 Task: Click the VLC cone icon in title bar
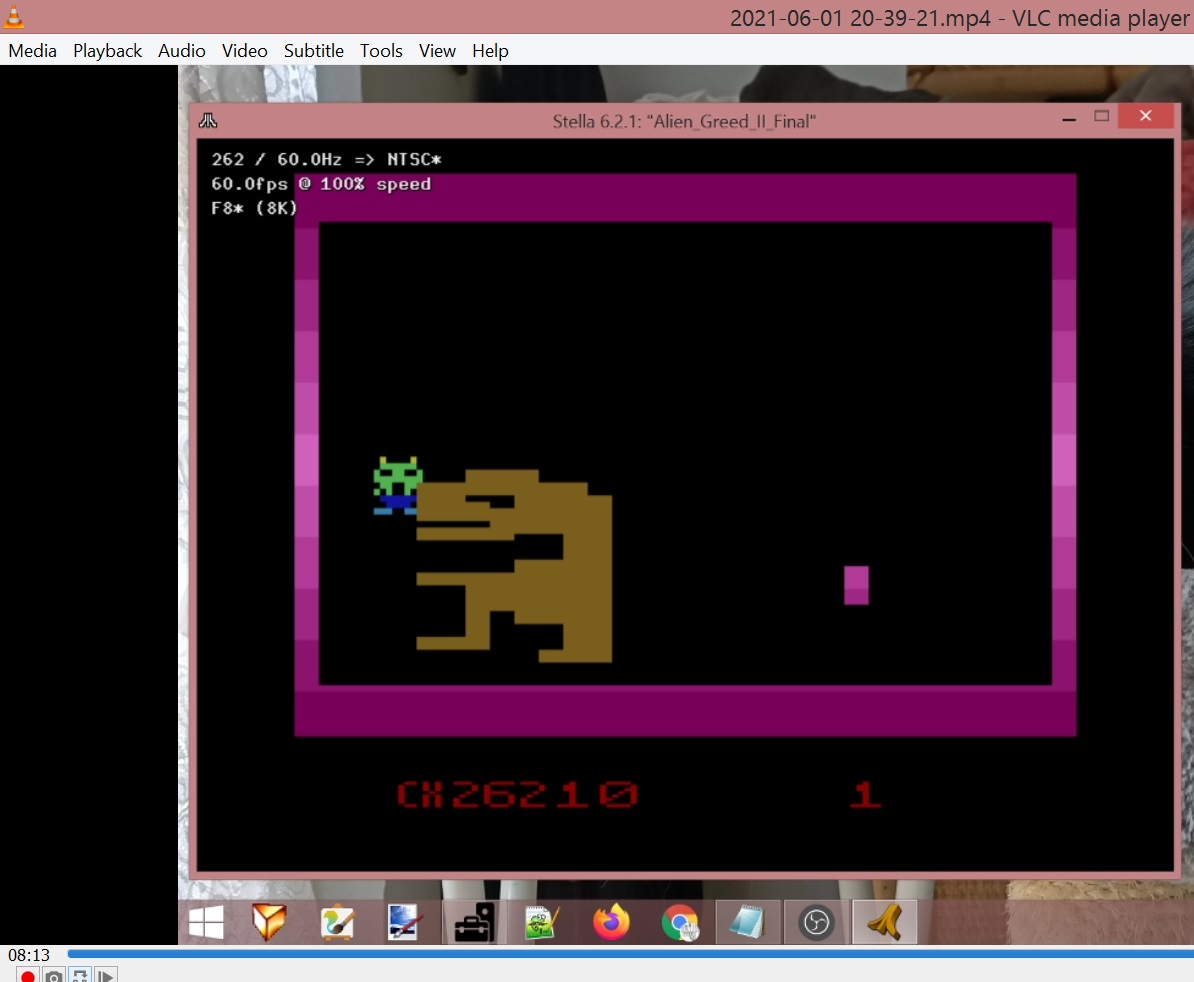(14, 17)
